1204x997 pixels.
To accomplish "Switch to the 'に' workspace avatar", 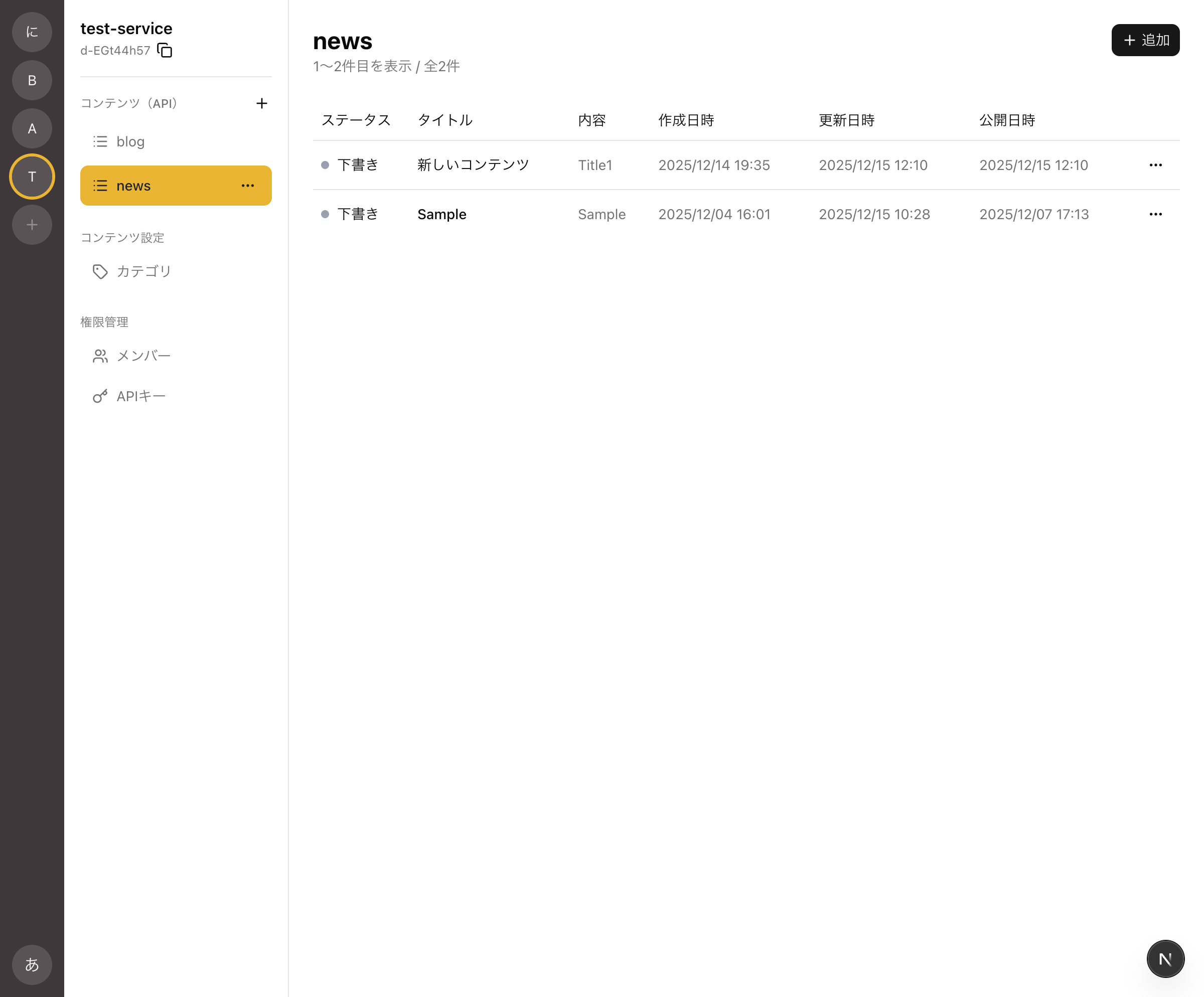I will coord(32,32).
